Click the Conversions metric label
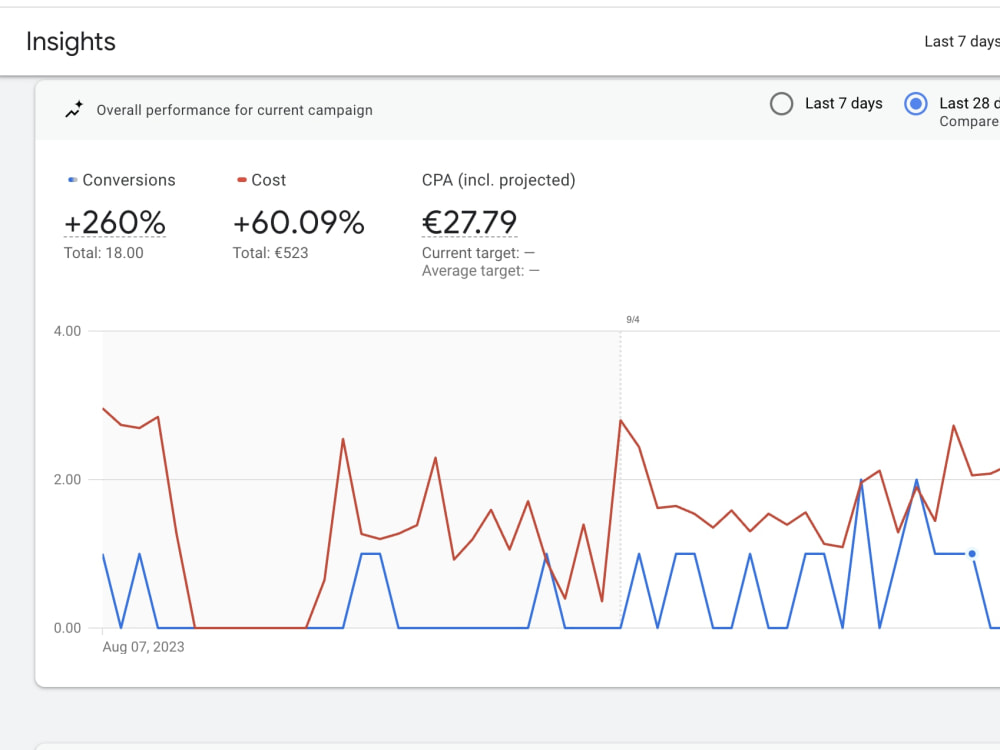Image resolution: width=1000 pixels, height=750 pixels. pyautogui.click(x=129, y=180)
